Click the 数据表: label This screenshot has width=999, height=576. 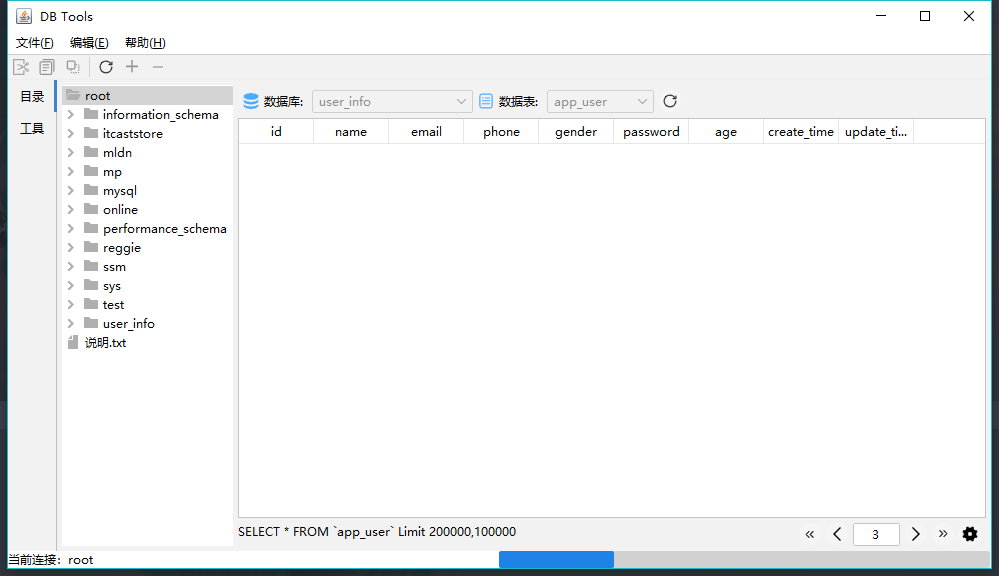pyautogui.click(x=519, y=101)
